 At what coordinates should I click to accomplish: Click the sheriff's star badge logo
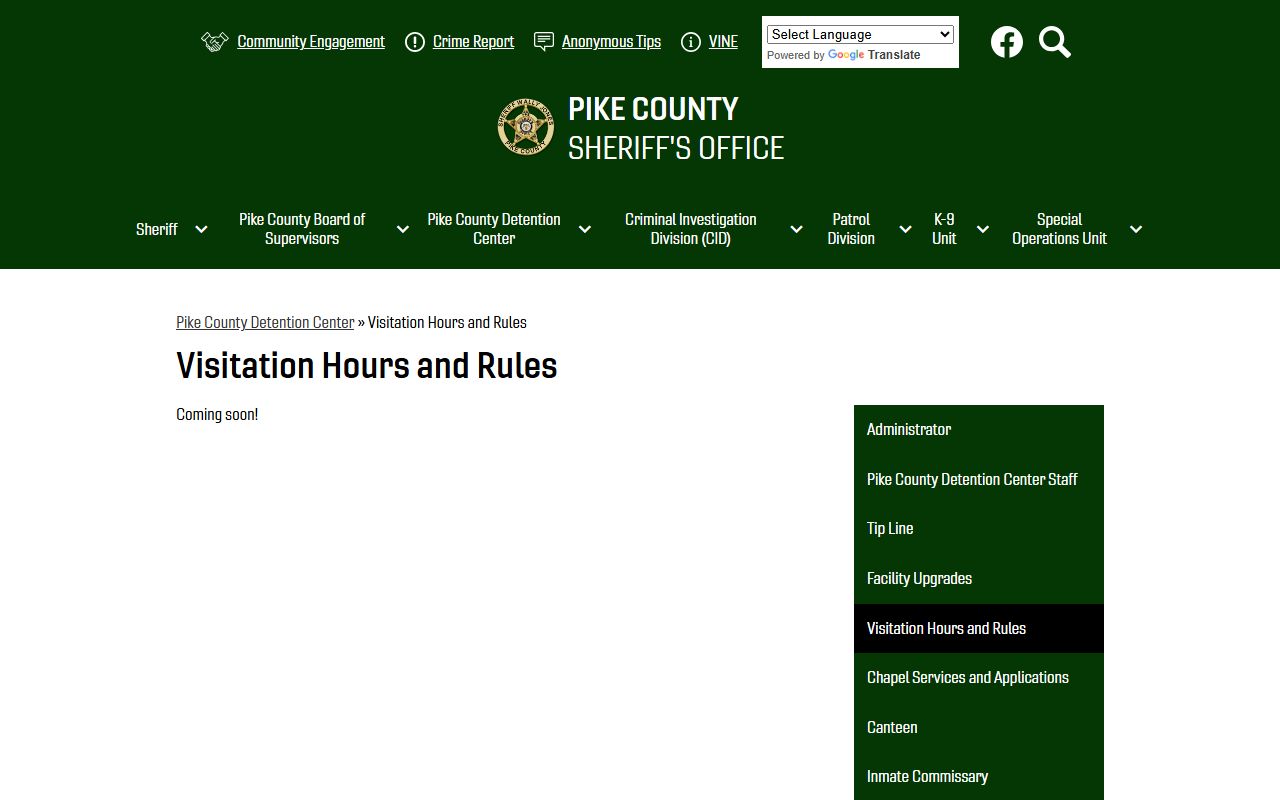526,127
